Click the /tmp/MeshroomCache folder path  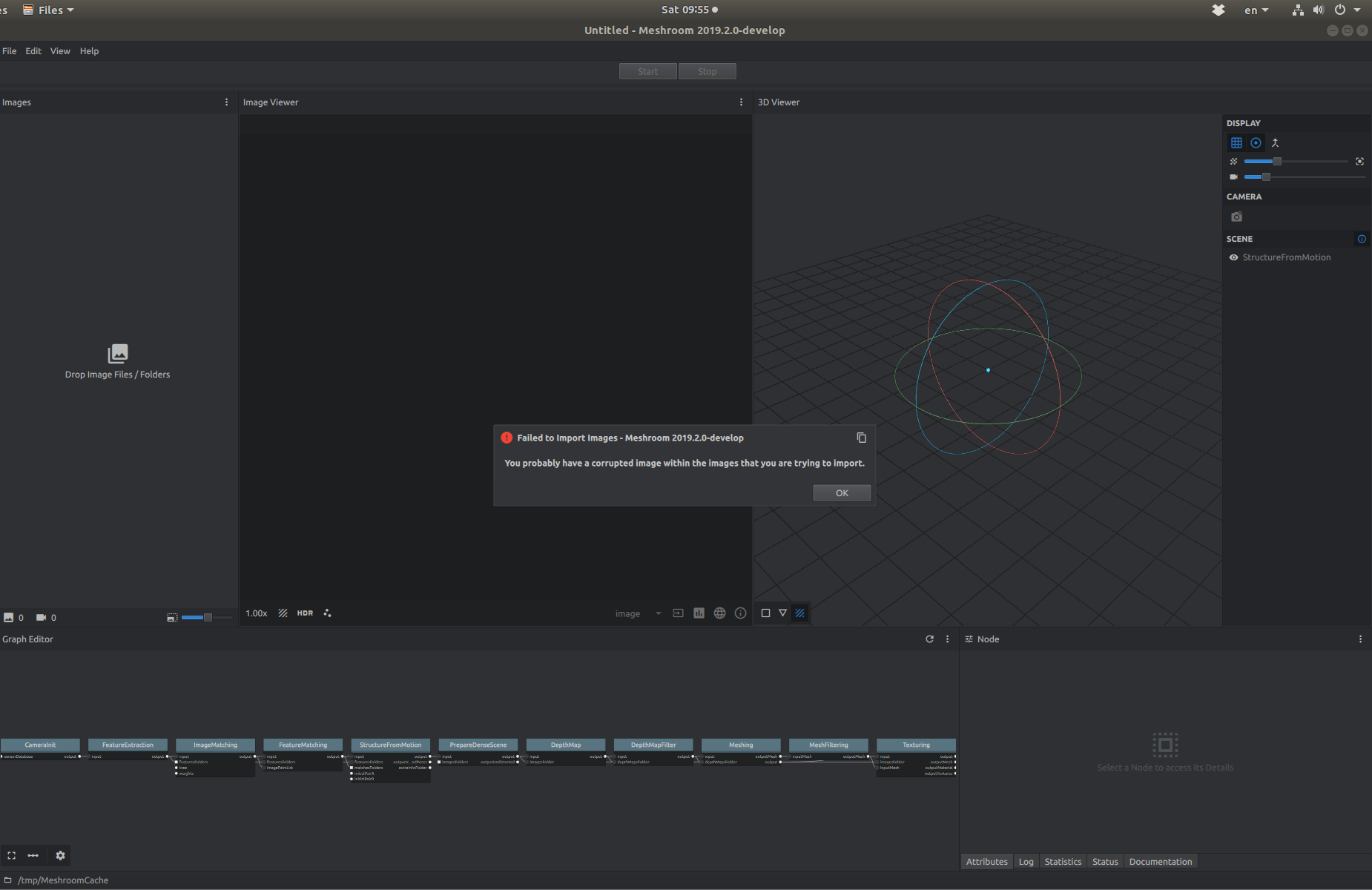coord(63,880)
